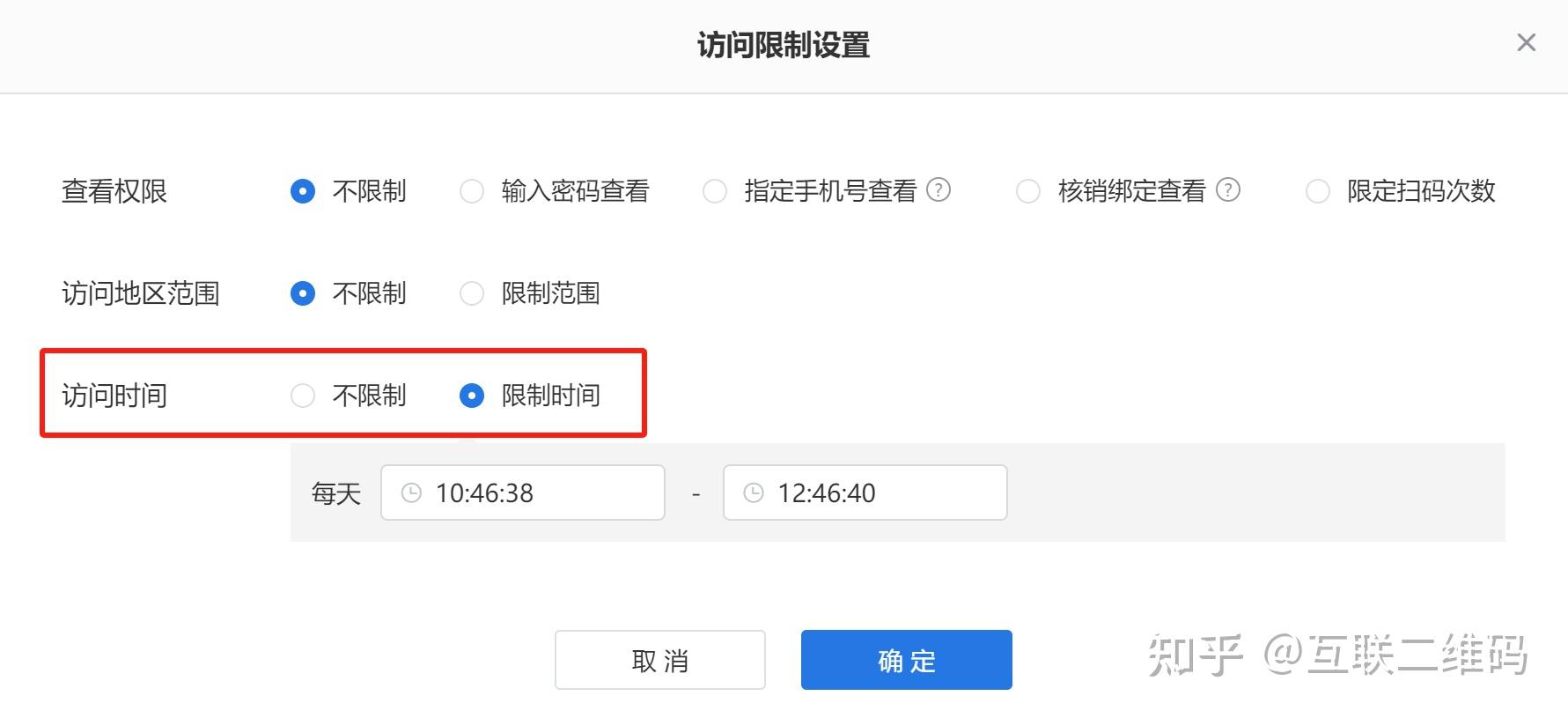Click the clock icon in start time field

[x=411, y=492]
